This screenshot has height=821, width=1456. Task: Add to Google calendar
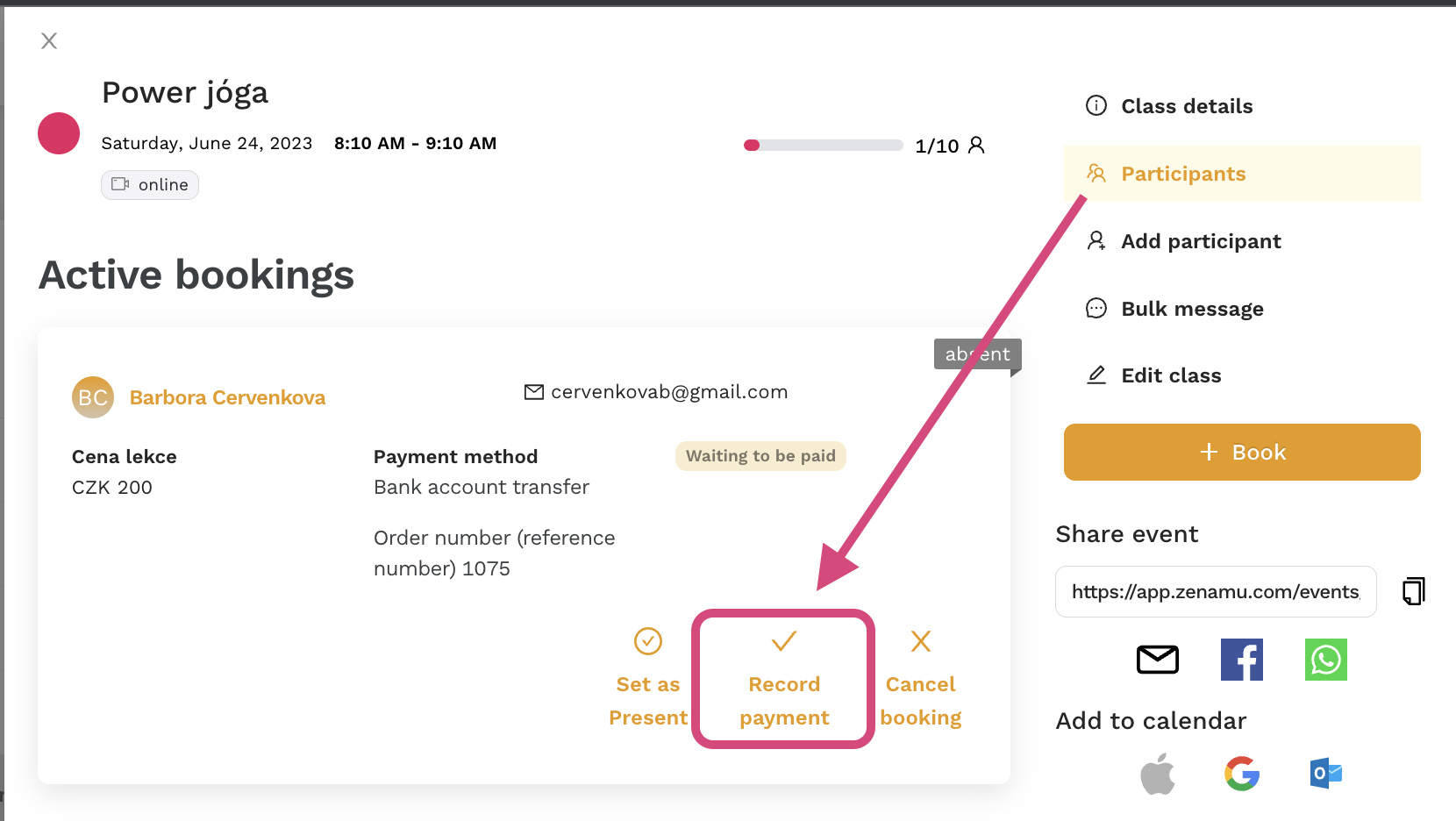tap(1242, 774)
